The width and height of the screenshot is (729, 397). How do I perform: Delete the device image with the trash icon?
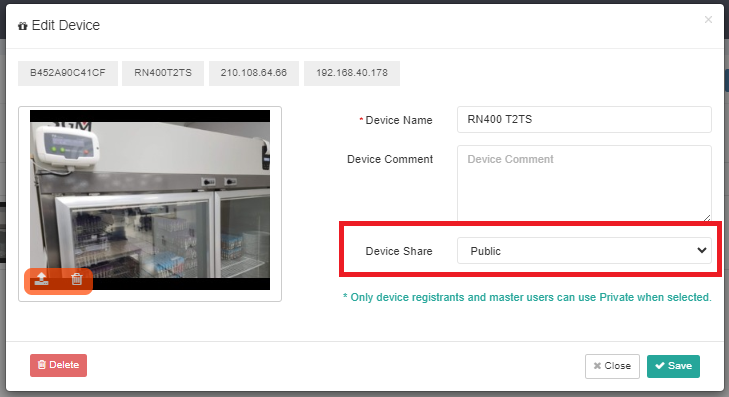tap(77, 279)
